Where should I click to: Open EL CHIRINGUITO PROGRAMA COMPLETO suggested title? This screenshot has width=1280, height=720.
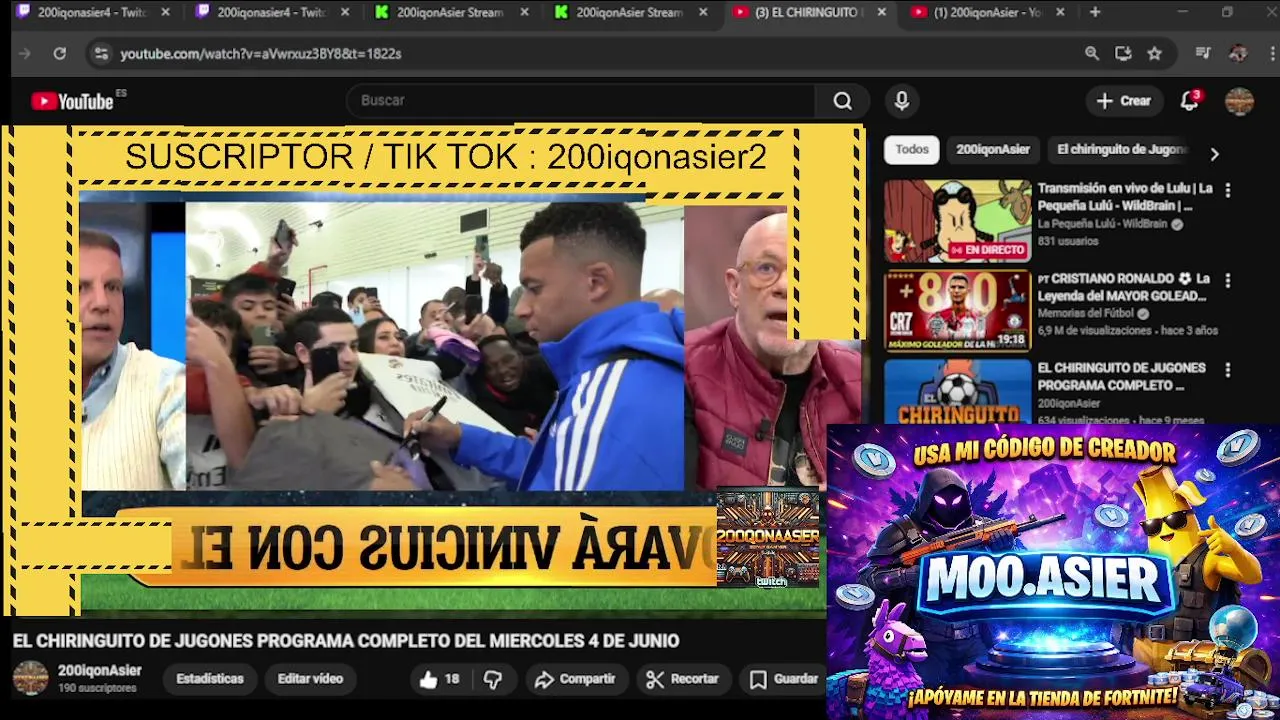coord(1121,376)
